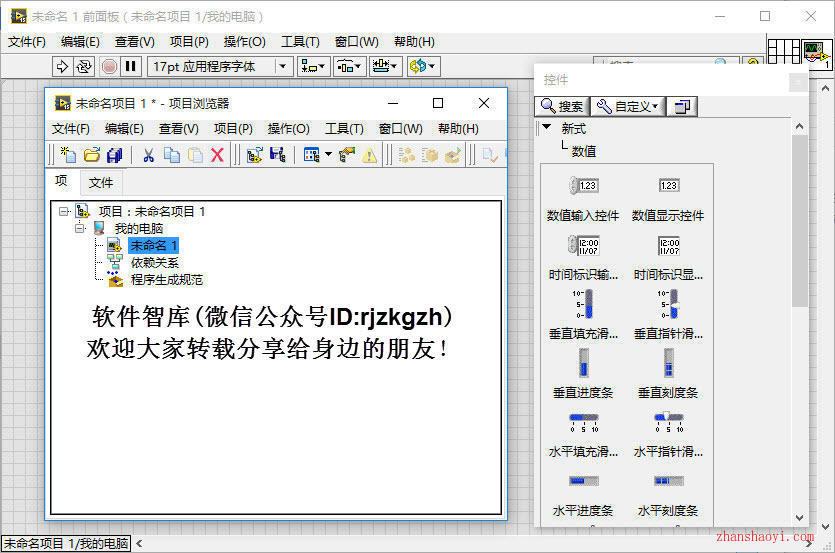Click the Cut scissors icon
The height and width of the screenshot is (553, 835).
tap(149, 155)
